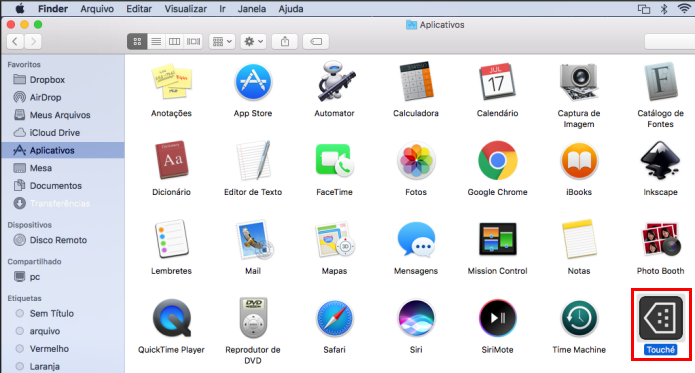This screenshot has width=695, height=373.
Task: Click the edit tags toolbar button
Action: click(316, 42)
